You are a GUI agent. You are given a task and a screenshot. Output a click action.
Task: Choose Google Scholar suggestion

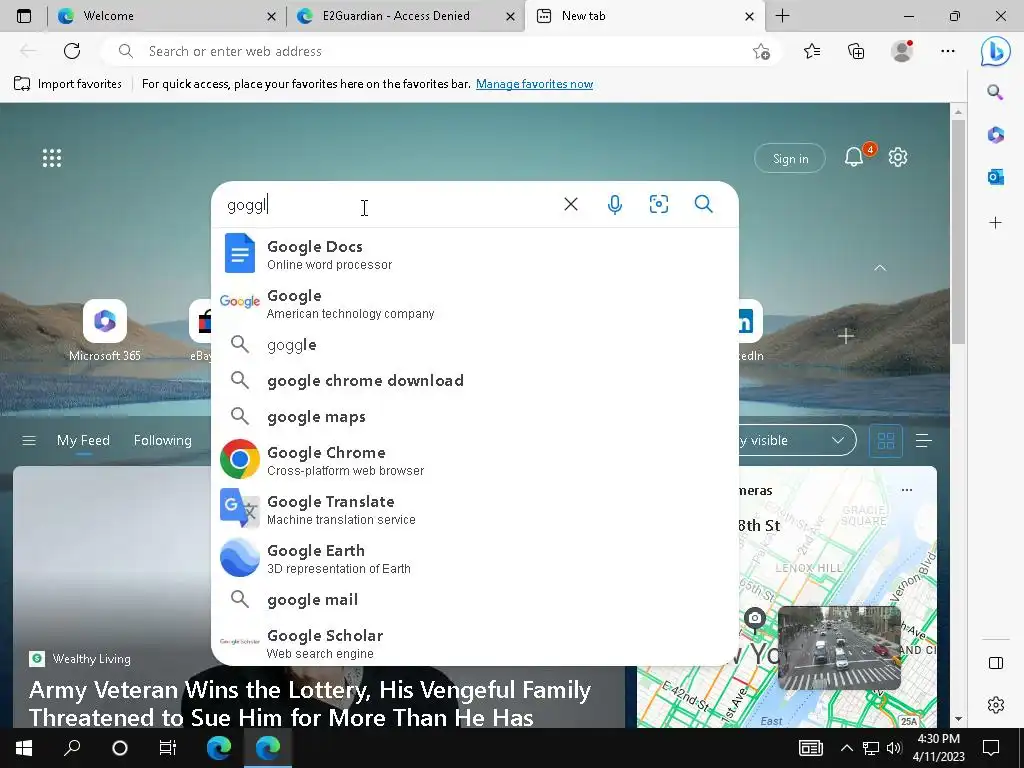[475, 643]
